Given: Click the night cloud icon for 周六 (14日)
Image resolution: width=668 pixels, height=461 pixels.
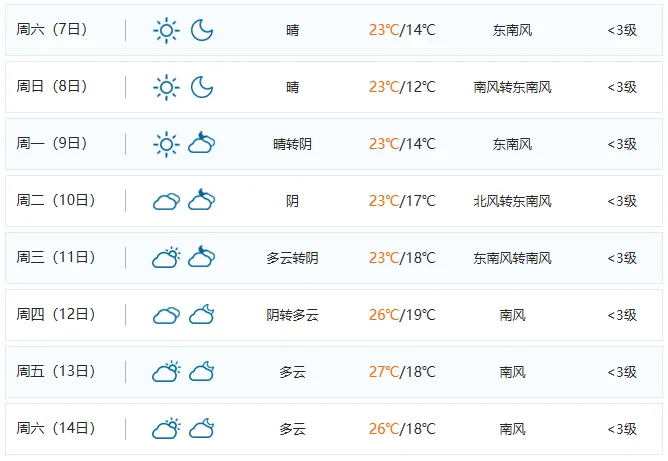Looking at the screenshot, I should click(x=202, y=429).
